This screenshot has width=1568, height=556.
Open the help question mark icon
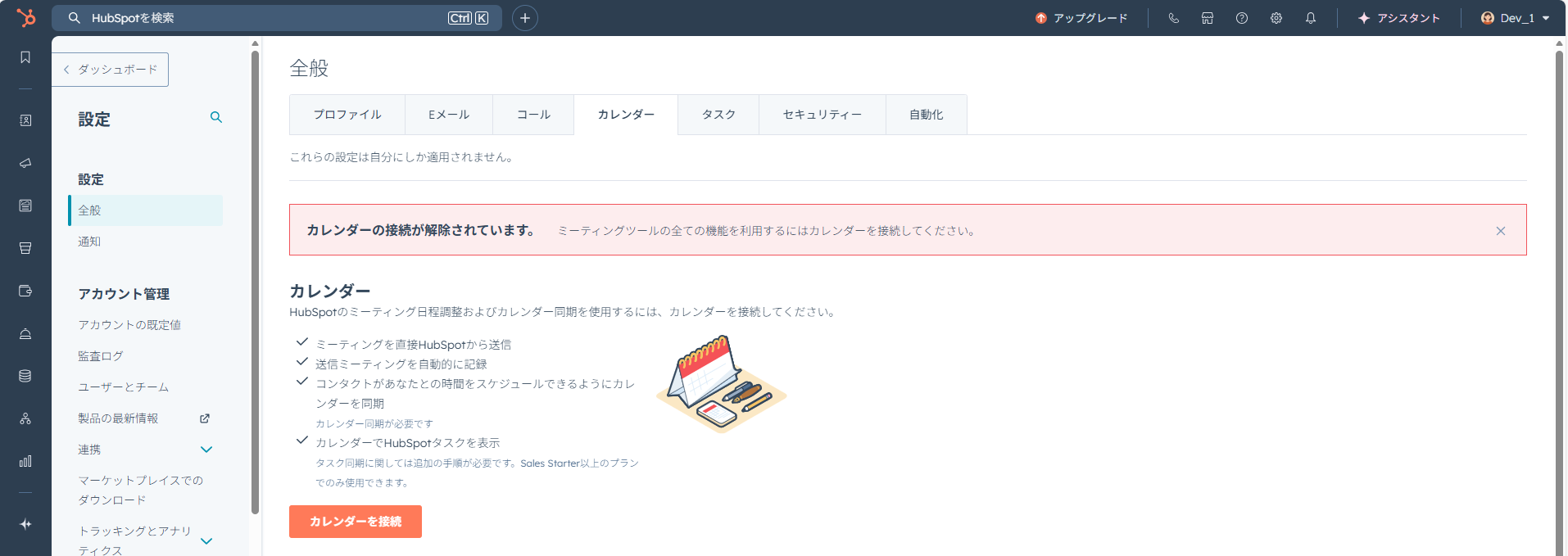pyautogui.click(x=1242, y=18)
